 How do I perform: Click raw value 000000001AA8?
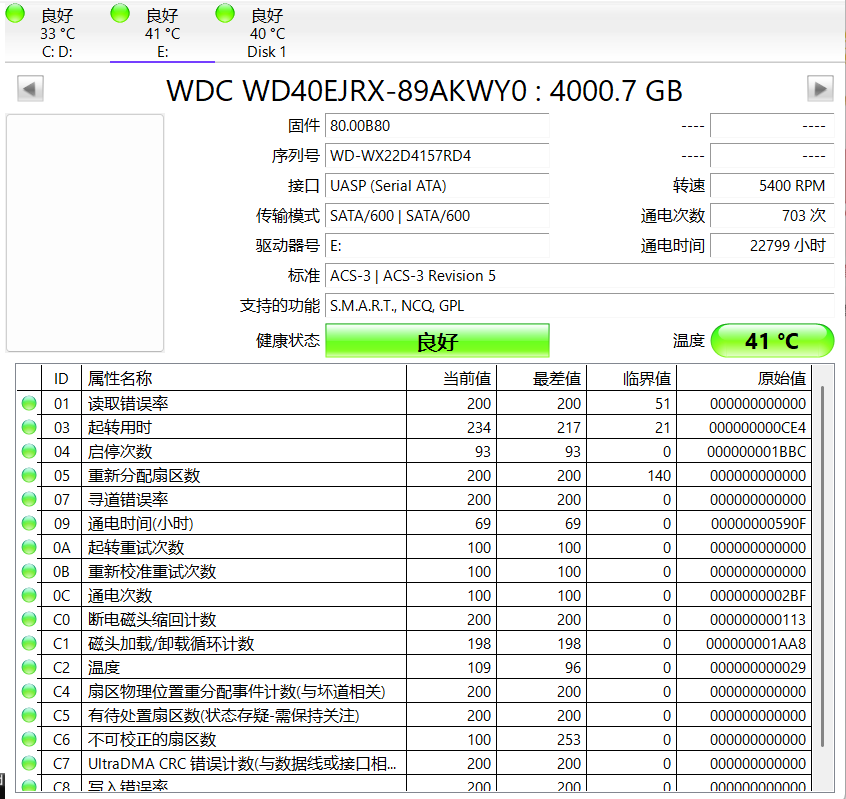[x=756, y=644]
